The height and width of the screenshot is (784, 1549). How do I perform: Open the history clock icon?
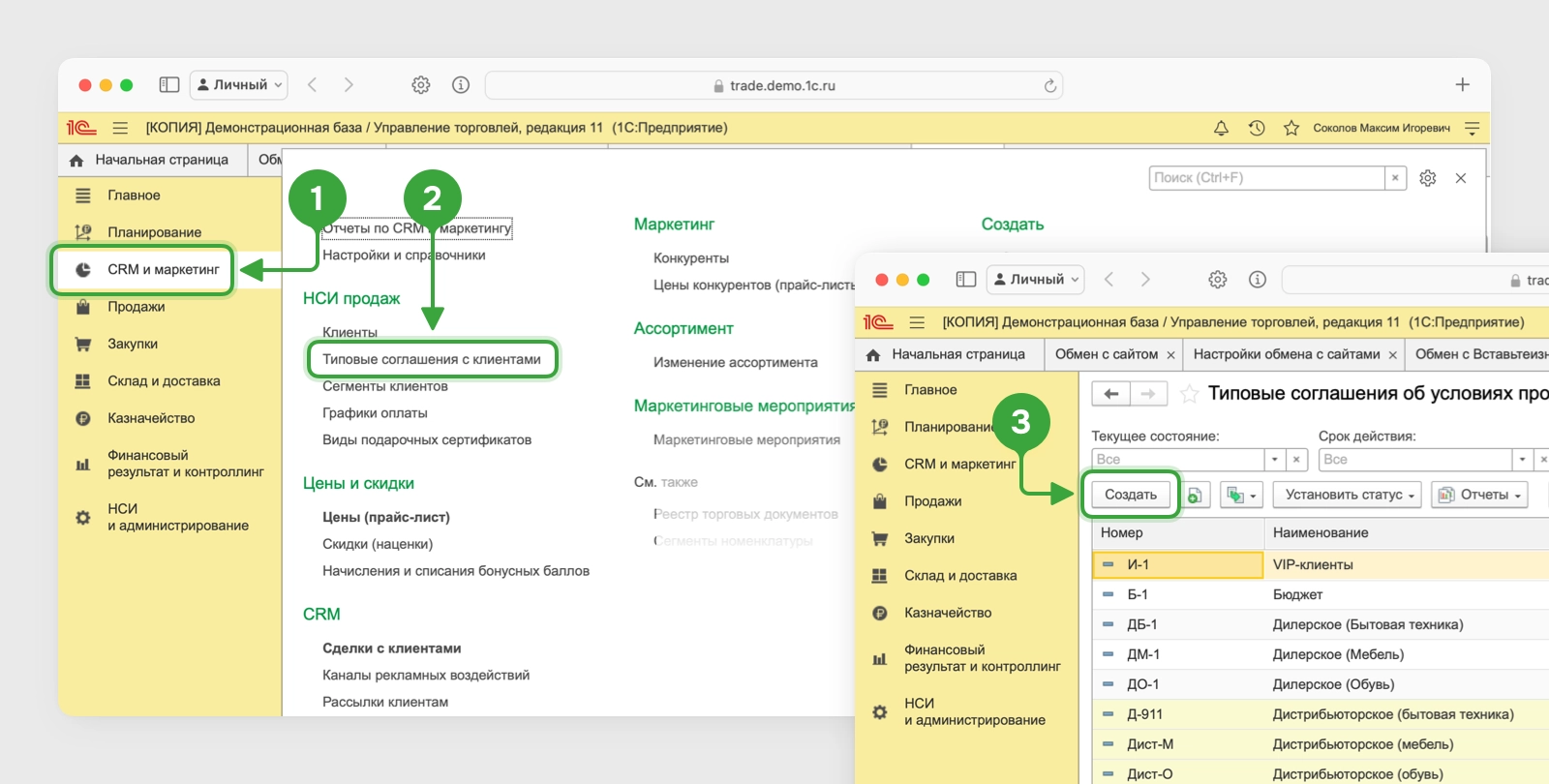point(1257,128)
